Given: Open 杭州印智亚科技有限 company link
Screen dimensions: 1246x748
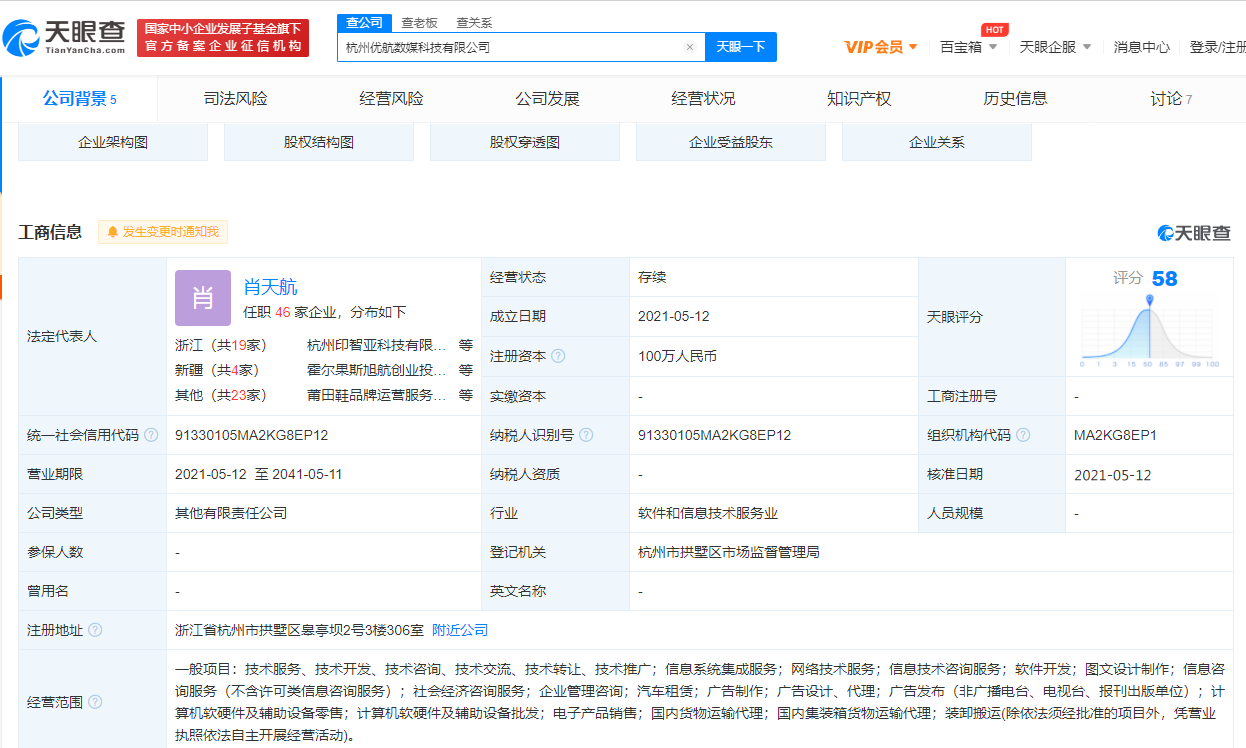Looking at the screenshot, I should [x=377, y=345].
